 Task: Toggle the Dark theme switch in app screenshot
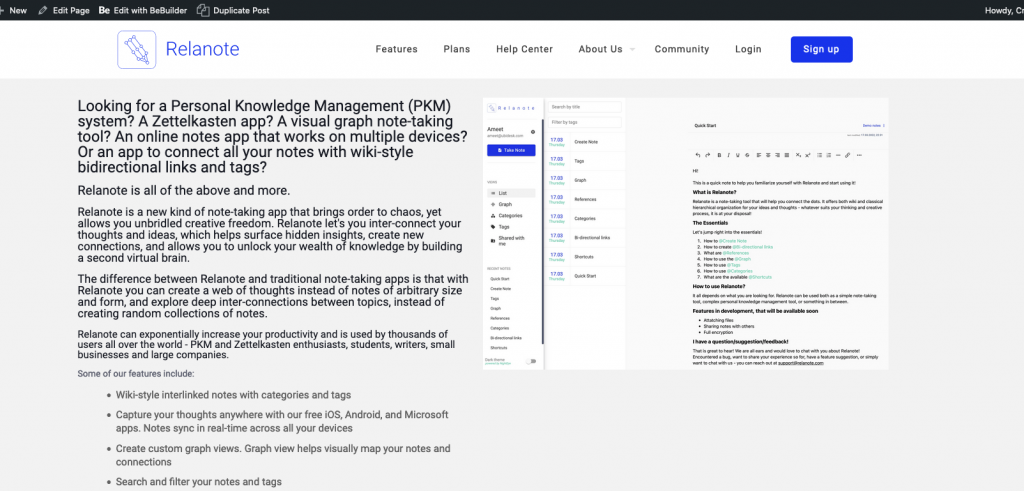point(531,360)
